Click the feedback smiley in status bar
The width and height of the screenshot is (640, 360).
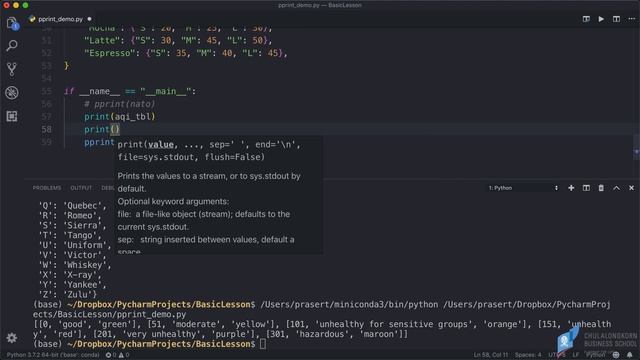(616, 355)
